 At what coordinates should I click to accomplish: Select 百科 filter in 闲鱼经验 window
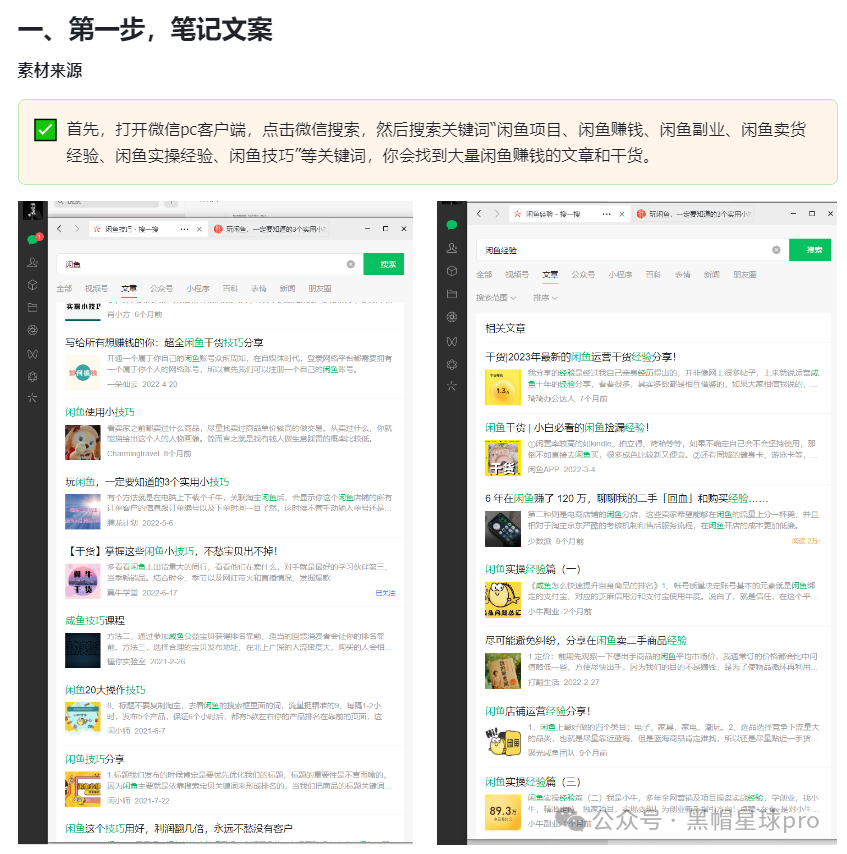click(653, 274)
